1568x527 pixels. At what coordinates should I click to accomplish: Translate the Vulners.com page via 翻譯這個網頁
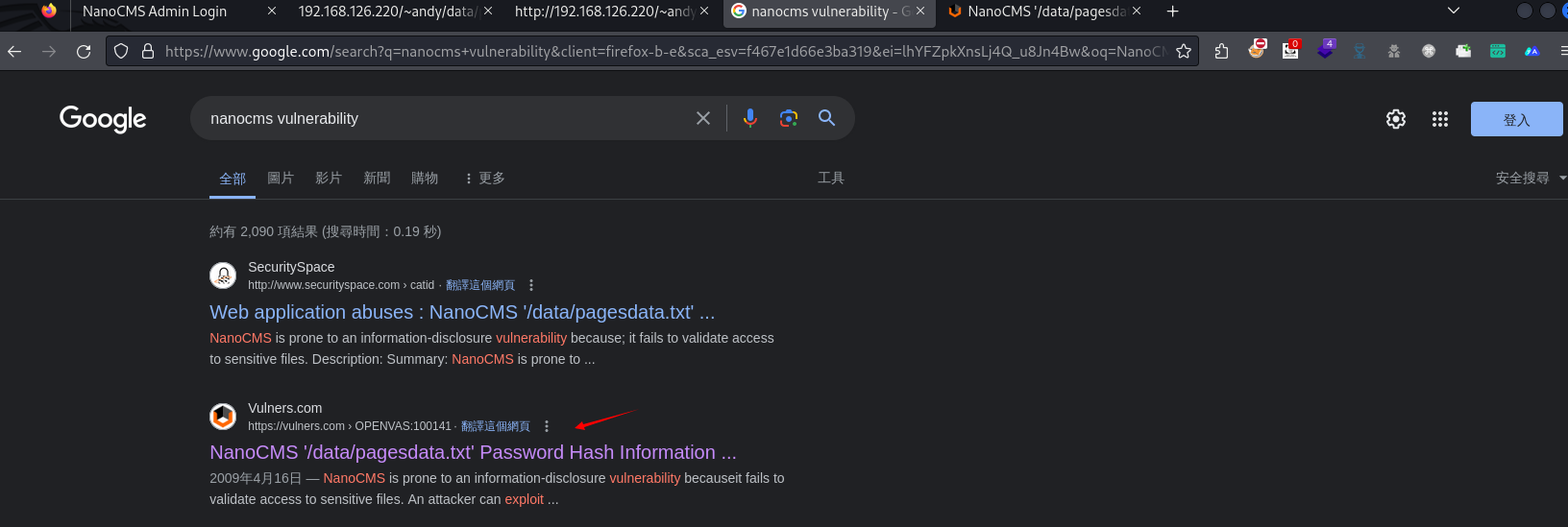click(496, 426)
